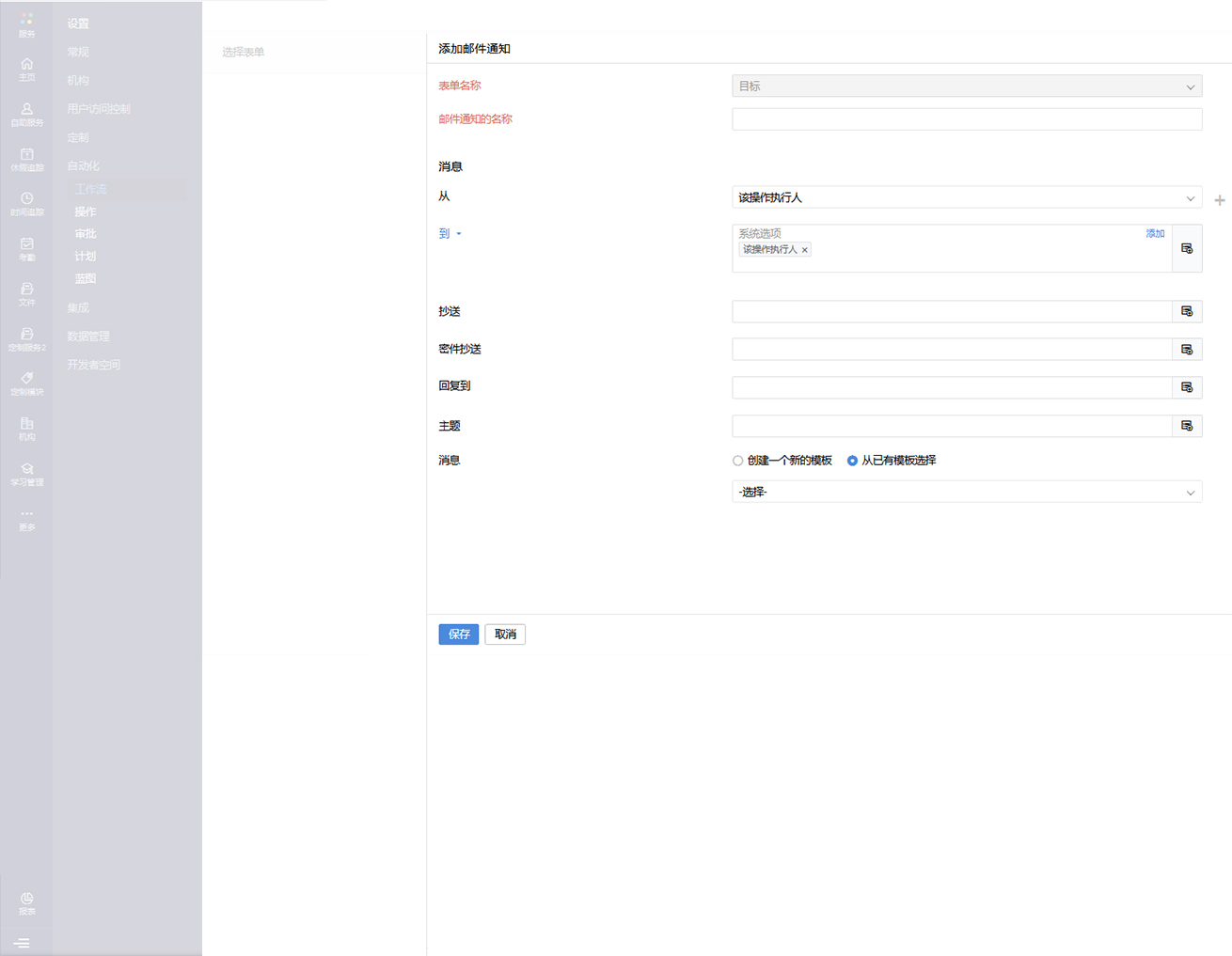Open the 主页 home icon in sidebar

point(26,68)
